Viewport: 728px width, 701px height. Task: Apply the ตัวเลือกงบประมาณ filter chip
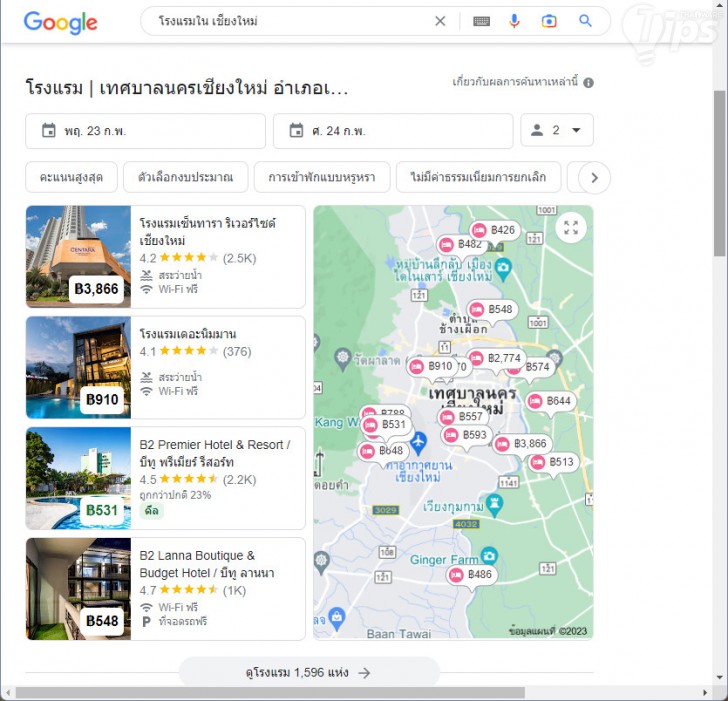click(x=185, y=177)
